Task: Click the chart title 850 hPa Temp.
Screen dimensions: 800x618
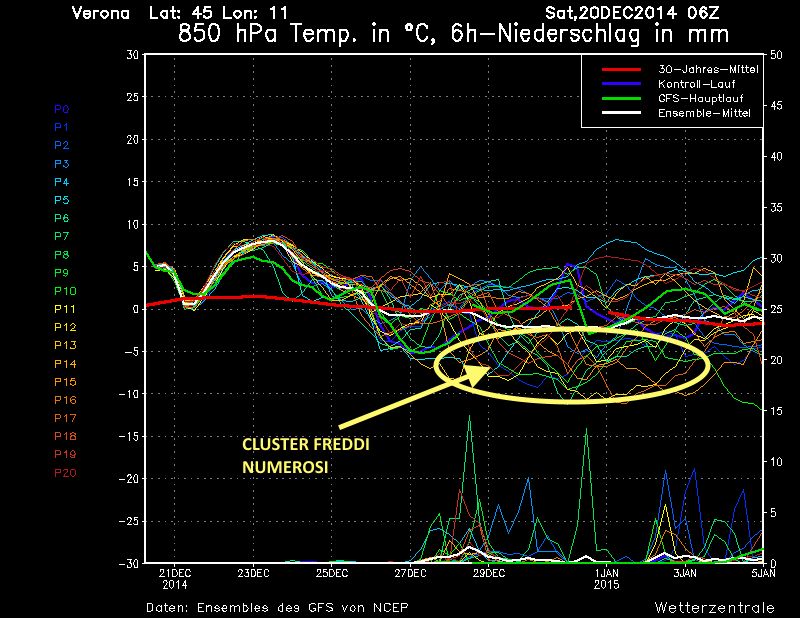Action: point(454,34)
